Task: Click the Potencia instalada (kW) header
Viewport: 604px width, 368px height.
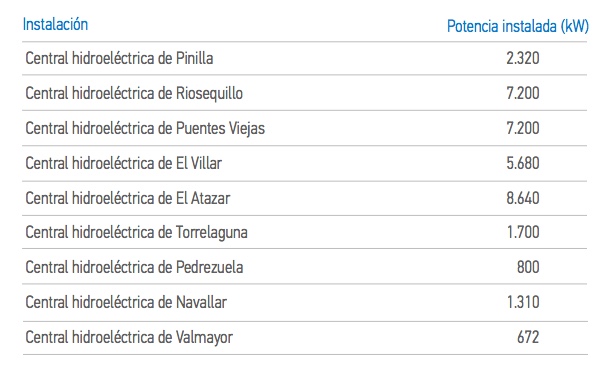Action: 518,27
